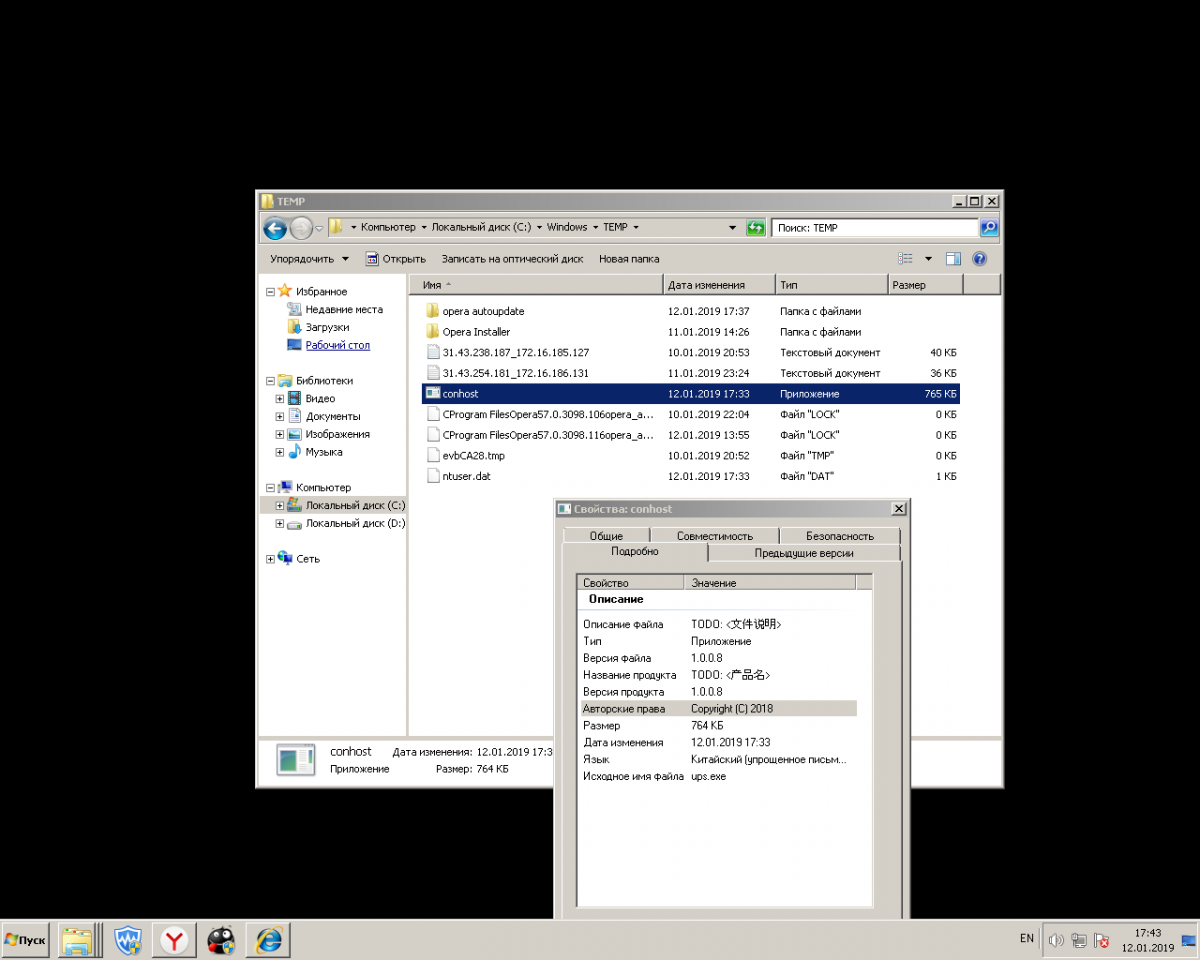The height and width of the screenshot is (960, 1200).
Task: Select the Рабочий стол favorites link
Action: [x=337, y=345]
